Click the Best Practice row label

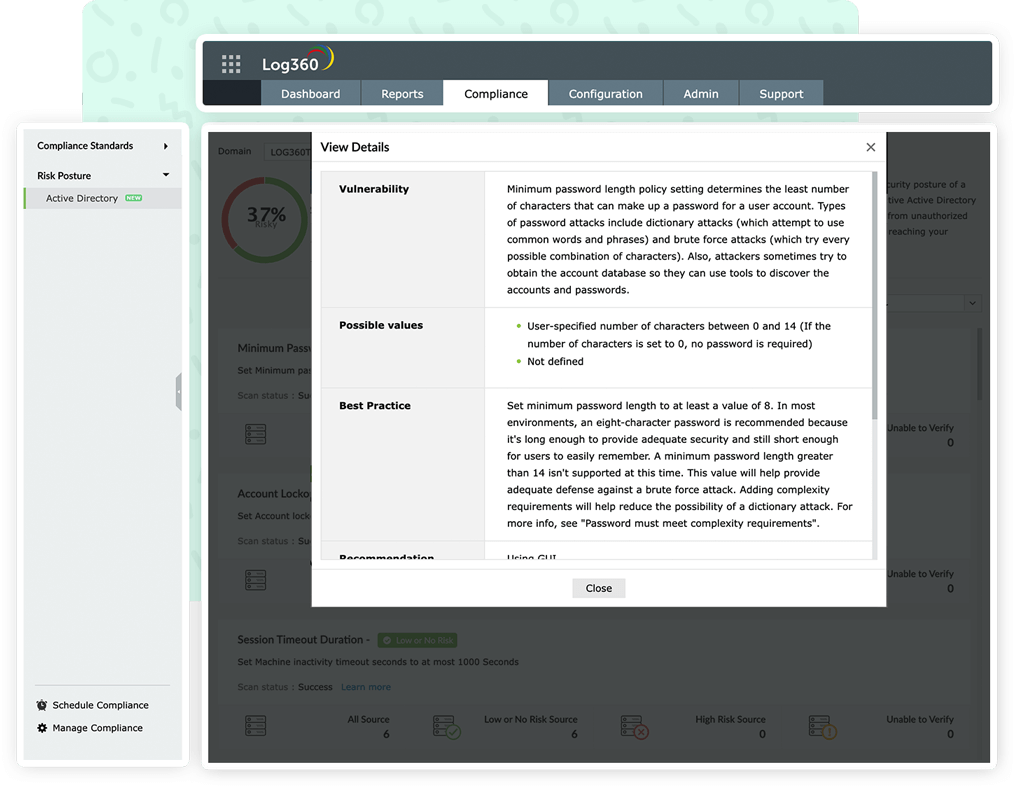pos(375,405)
